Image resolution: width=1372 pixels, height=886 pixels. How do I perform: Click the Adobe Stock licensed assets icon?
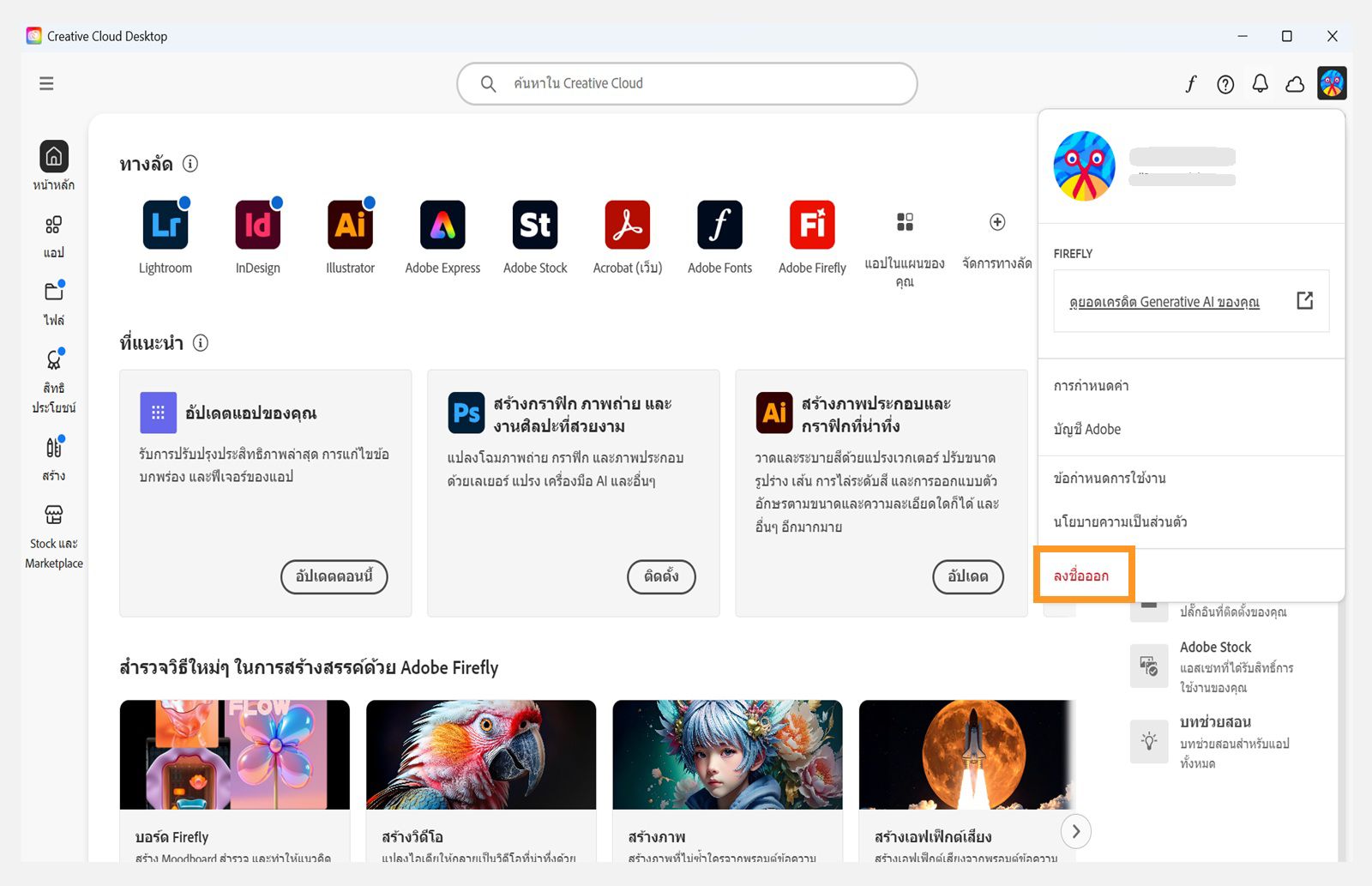[x=1149, y=666]
